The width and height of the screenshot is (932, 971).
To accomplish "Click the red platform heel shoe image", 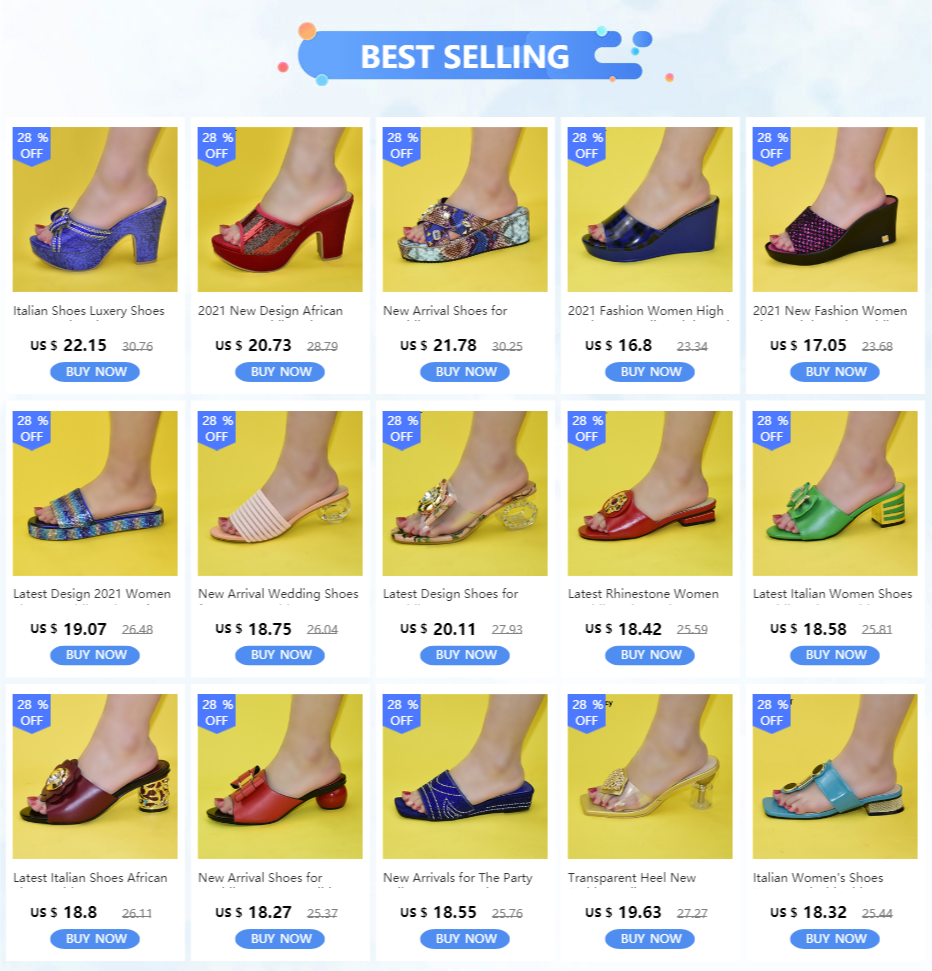I will click(280, 209).
